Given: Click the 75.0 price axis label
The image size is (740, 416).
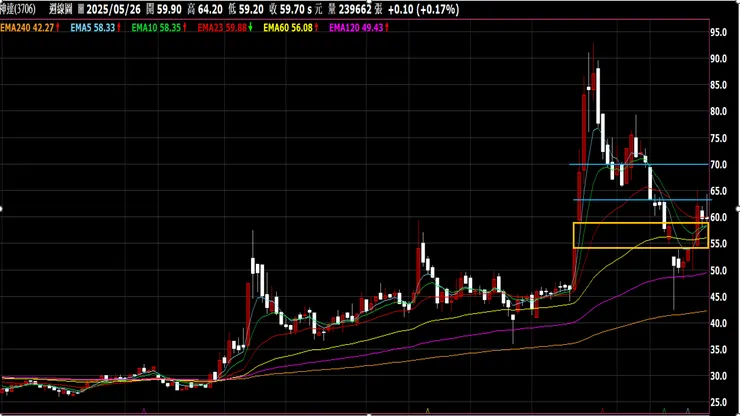Looking at the screenshot, I should click(x=718, y=138).
